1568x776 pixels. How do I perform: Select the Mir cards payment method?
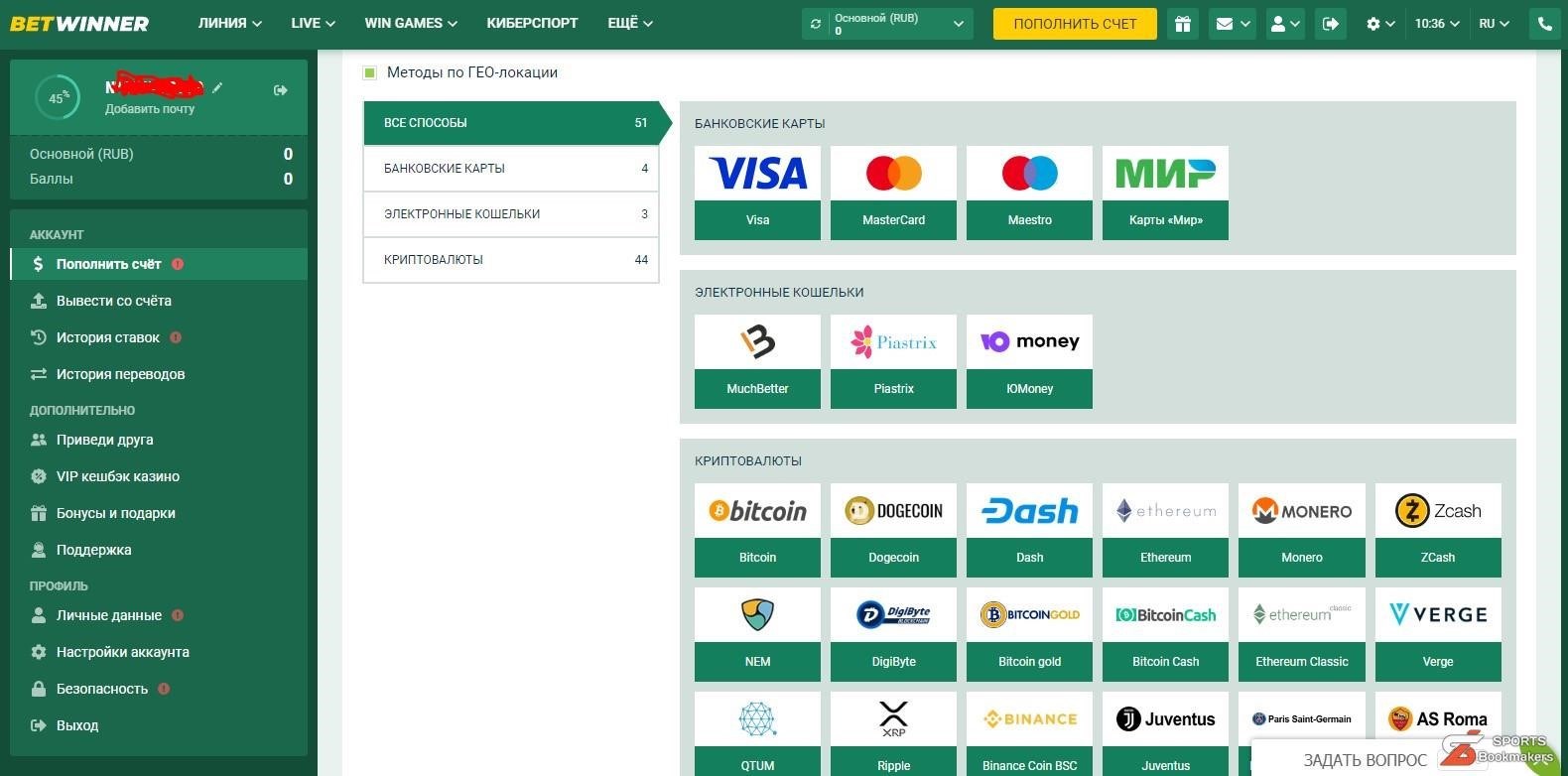[1165, 193]
